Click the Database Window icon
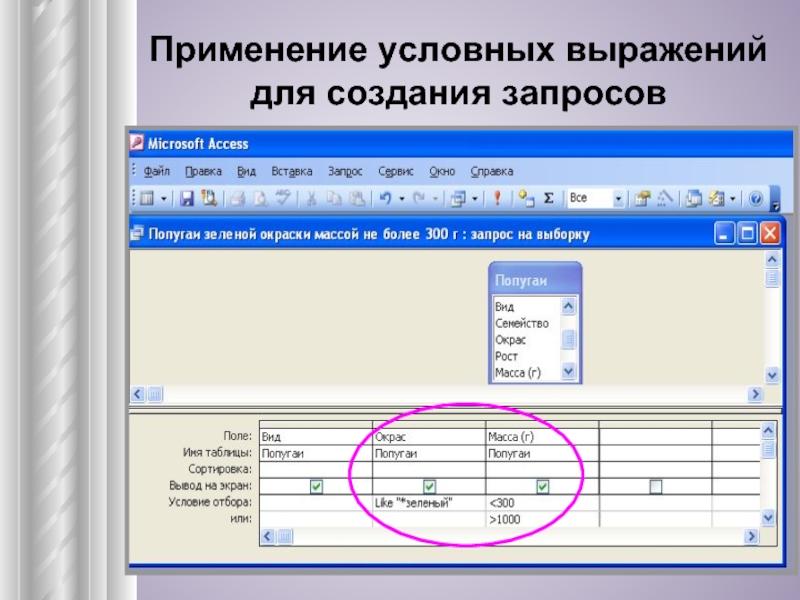Viewport: 800px width, 600px height. (x=693, y=199)
